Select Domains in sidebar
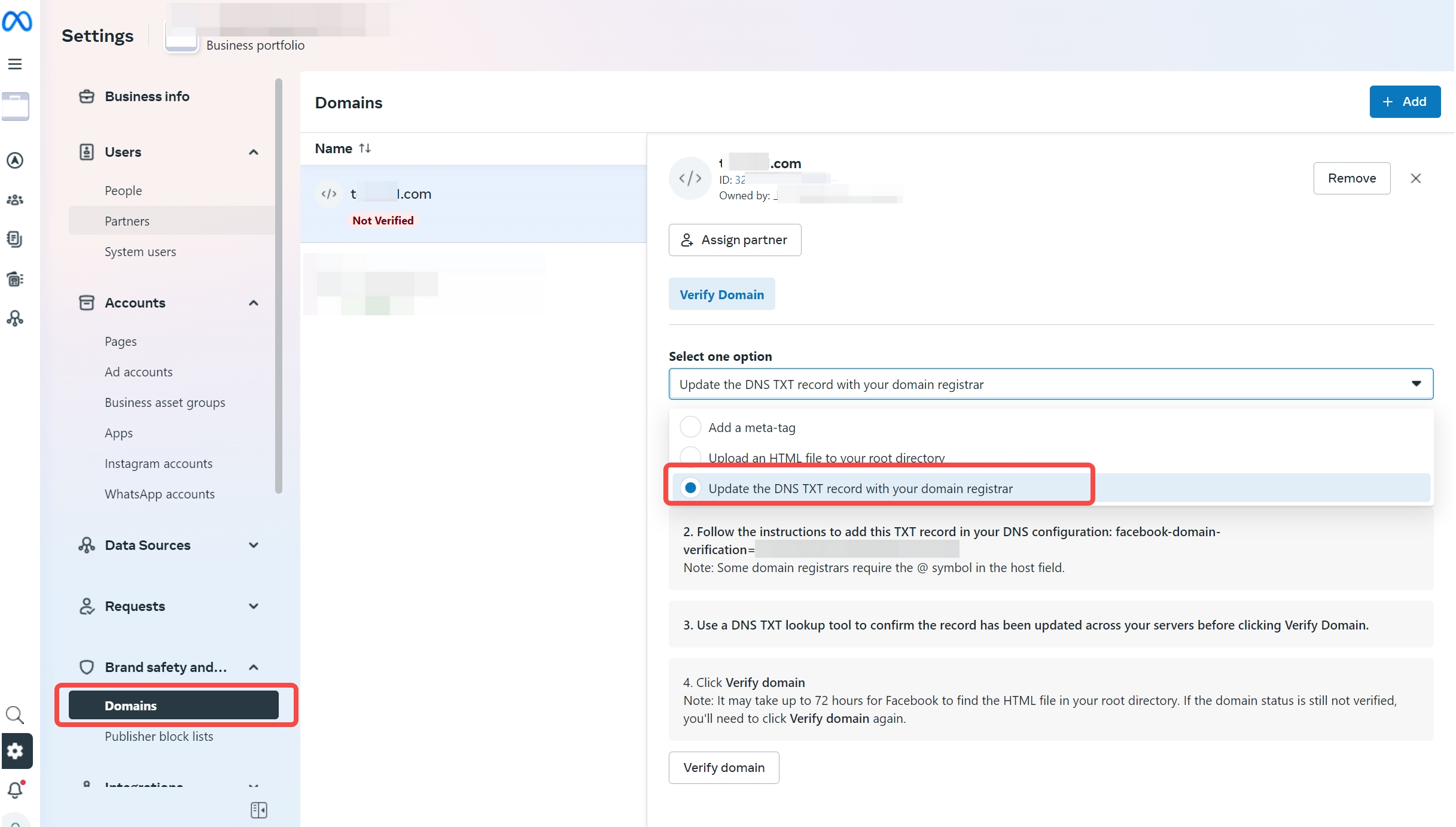Image resolution: width=1456 pixels, height=827 pixels. click(x=173, y=705)
